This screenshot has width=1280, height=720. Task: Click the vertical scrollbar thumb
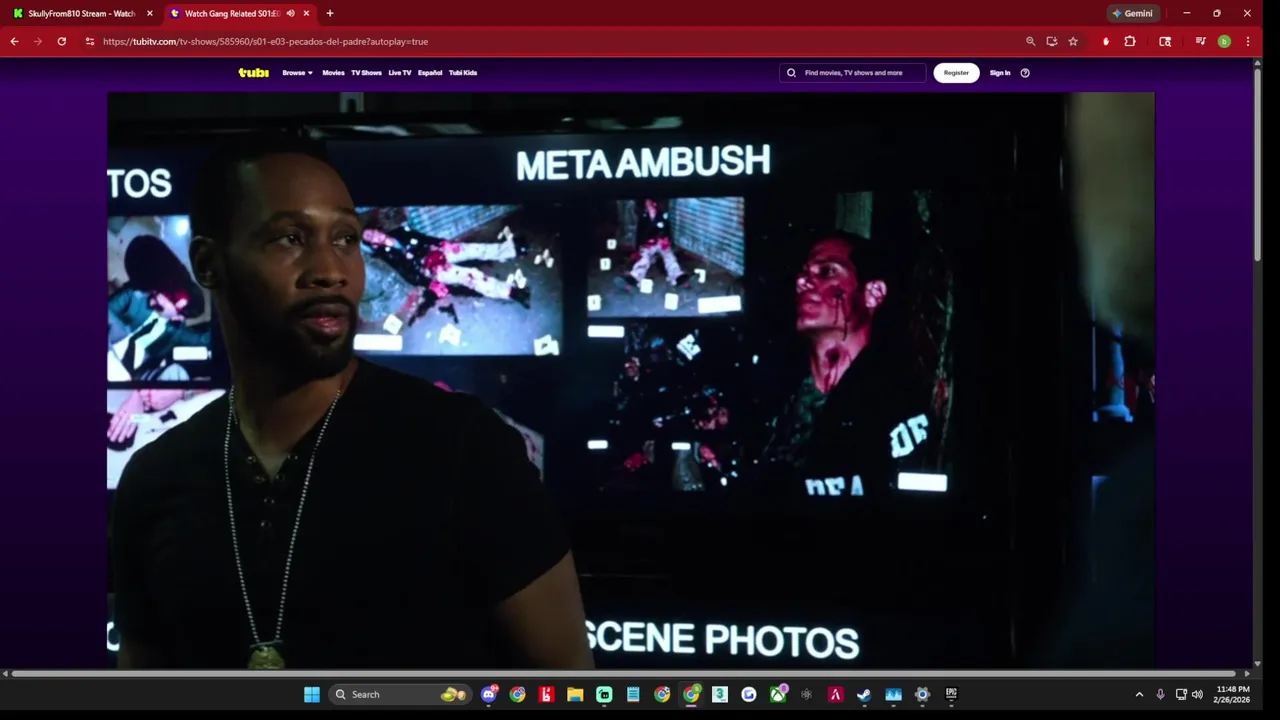point(1257,165)
